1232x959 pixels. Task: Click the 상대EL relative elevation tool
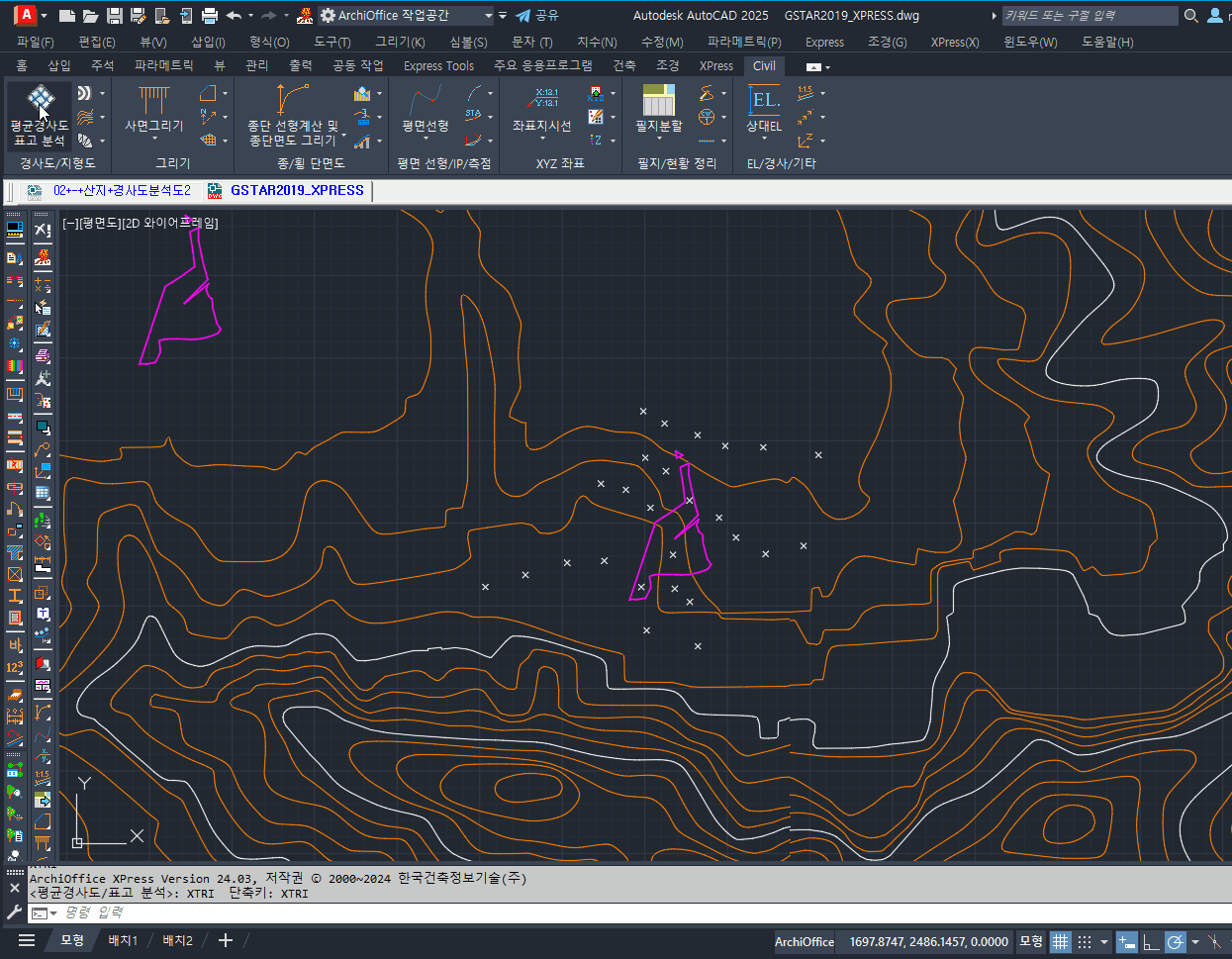pyautogui.click(x=764, y=110)
